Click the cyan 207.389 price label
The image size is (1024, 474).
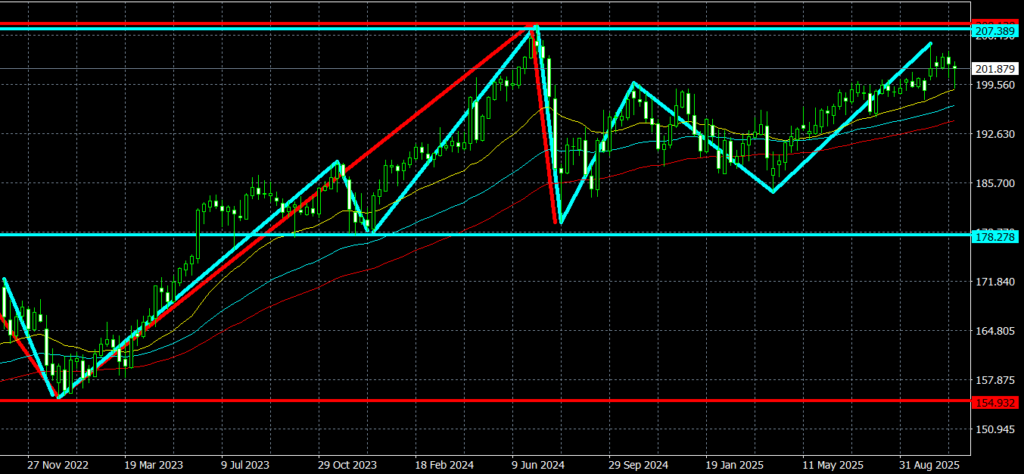994,33
